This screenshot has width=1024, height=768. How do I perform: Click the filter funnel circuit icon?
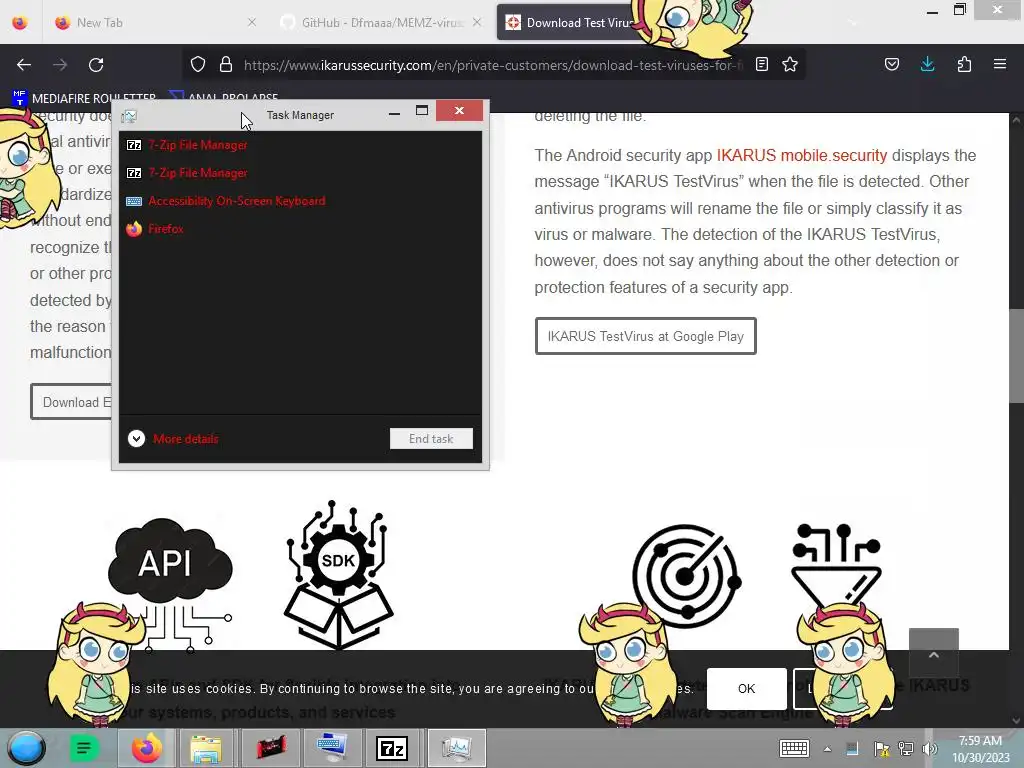[837, 567]
